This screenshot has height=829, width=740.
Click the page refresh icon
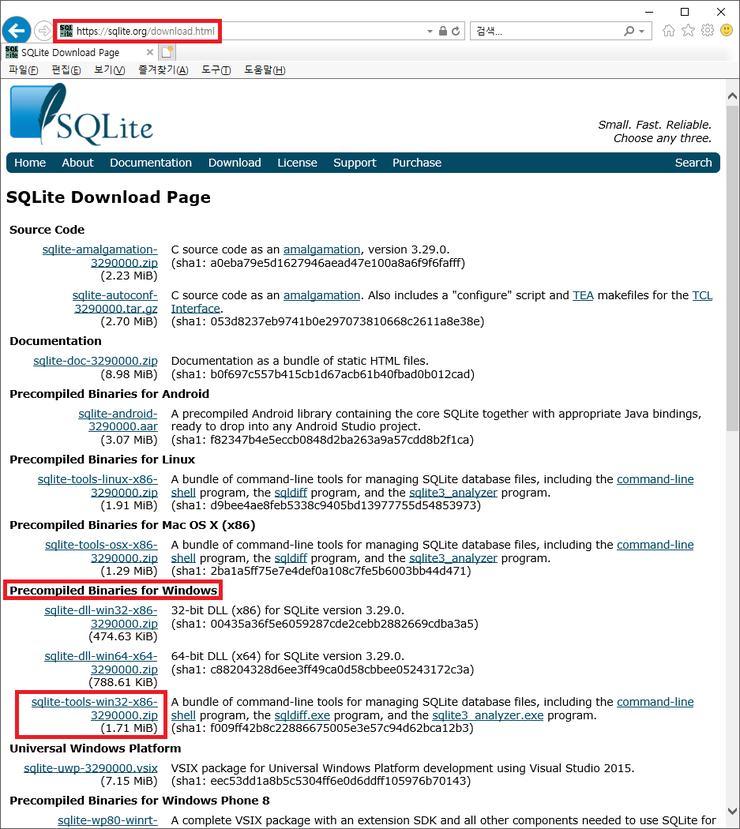(x=457, y=32)
